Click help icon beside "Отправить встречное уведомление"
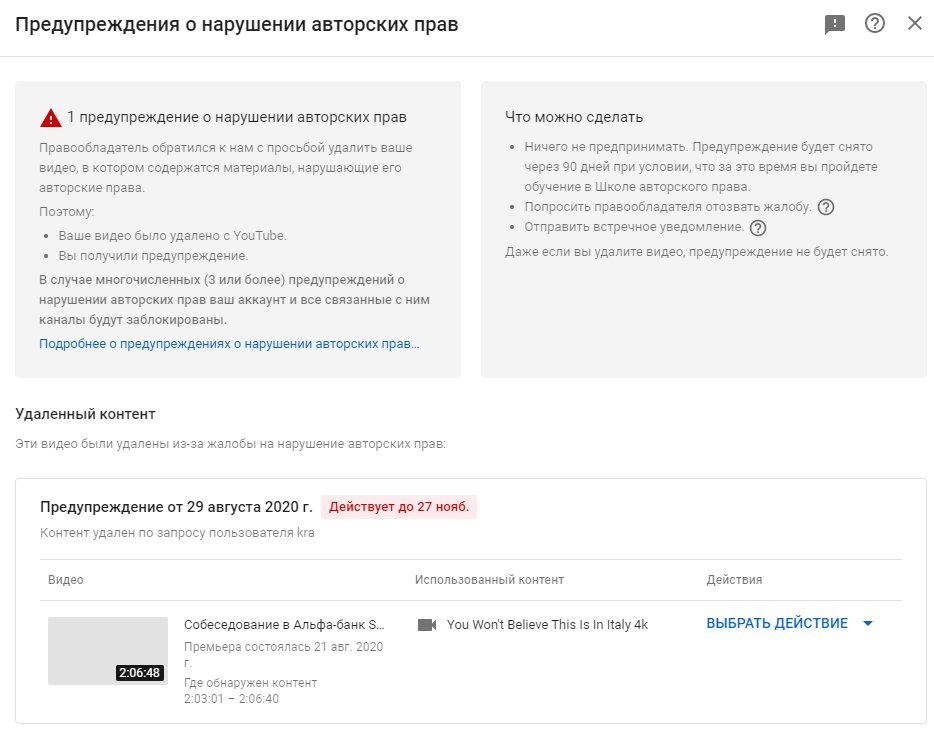This screenshot has height=731, width=934. pyautogui.click(x=758, y=227)
